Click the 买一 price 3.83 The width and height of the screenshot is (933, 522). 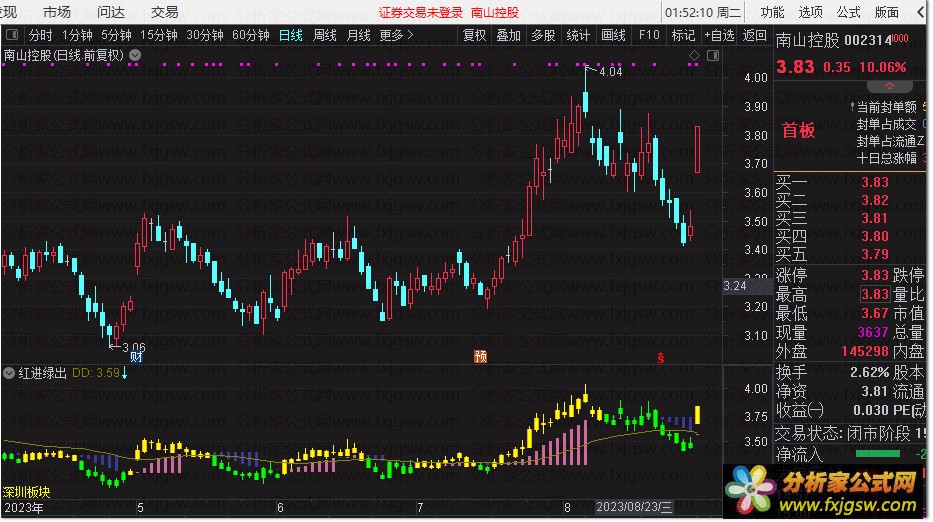[x=875, y=182]
